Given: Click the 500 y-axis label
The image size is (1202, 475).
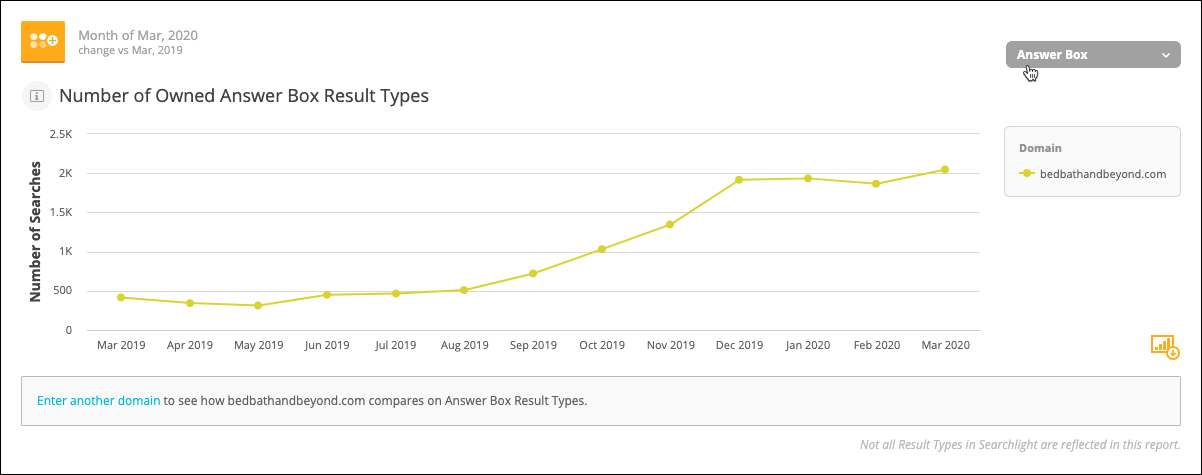Looking at the screenshot, I should coord(63,291).
